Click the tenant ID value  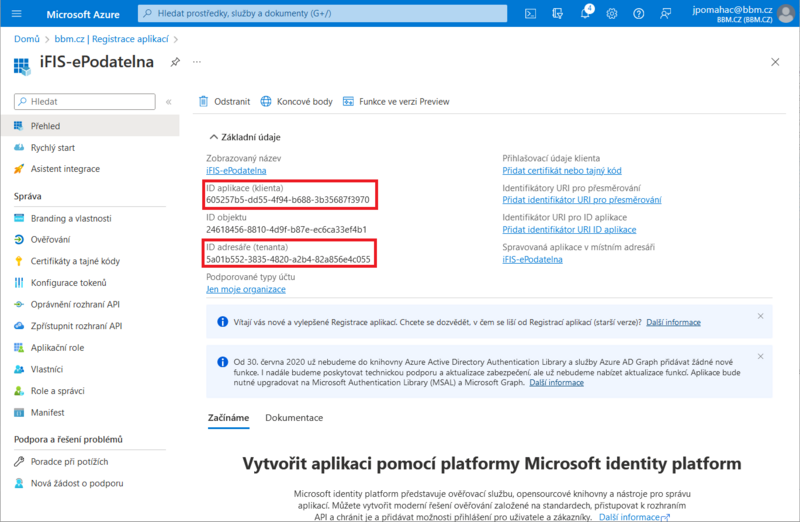click(x=288, y=259)
